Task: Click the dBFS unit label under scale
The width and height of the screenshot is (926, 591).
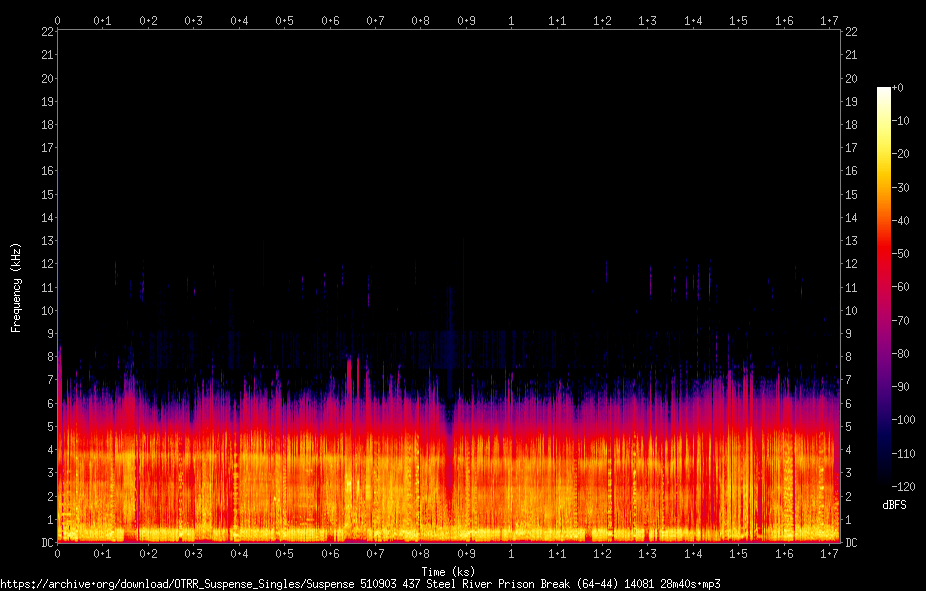Action: pos(894,505)
